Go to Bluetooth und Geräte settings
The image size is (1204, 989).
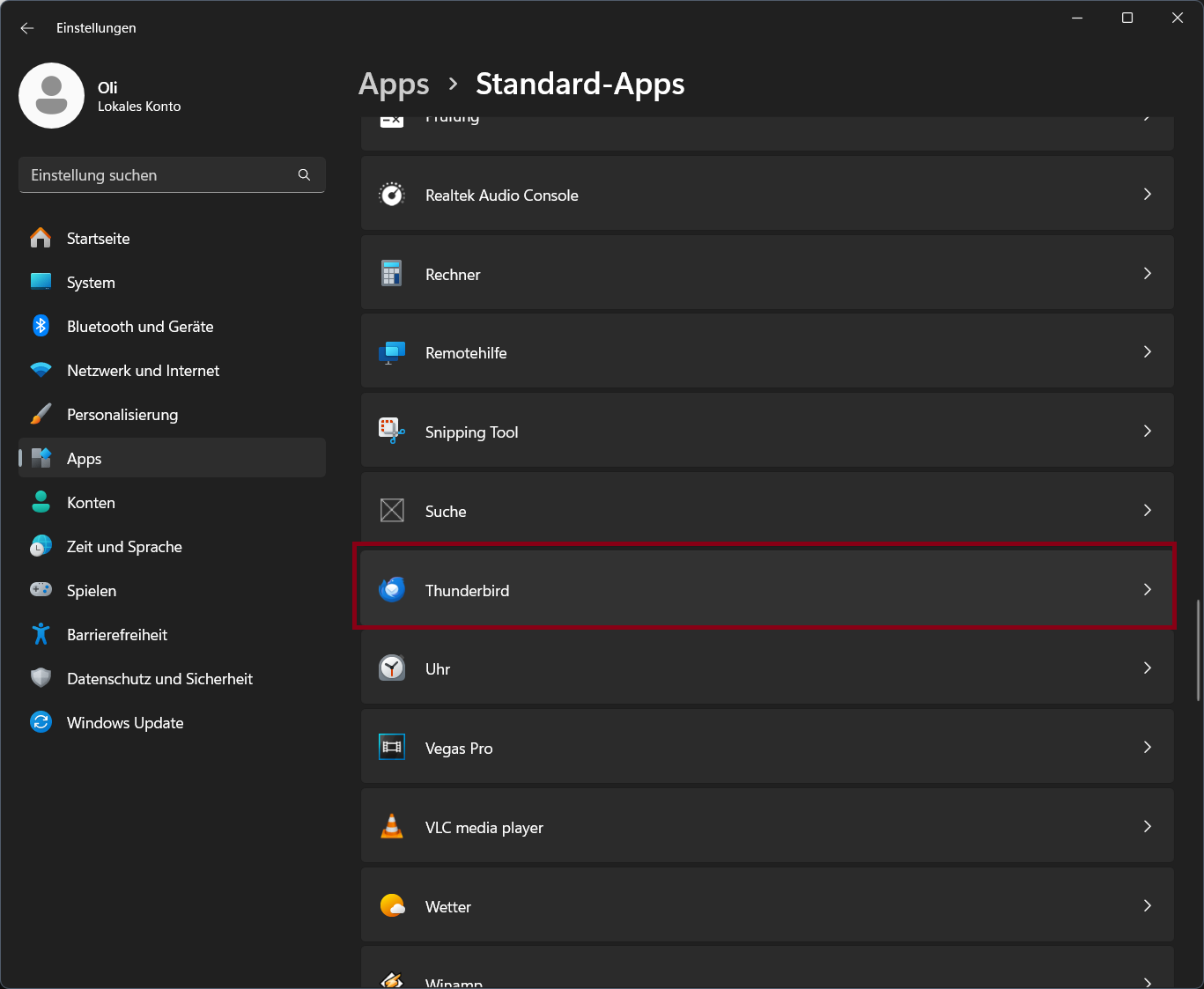140,327
